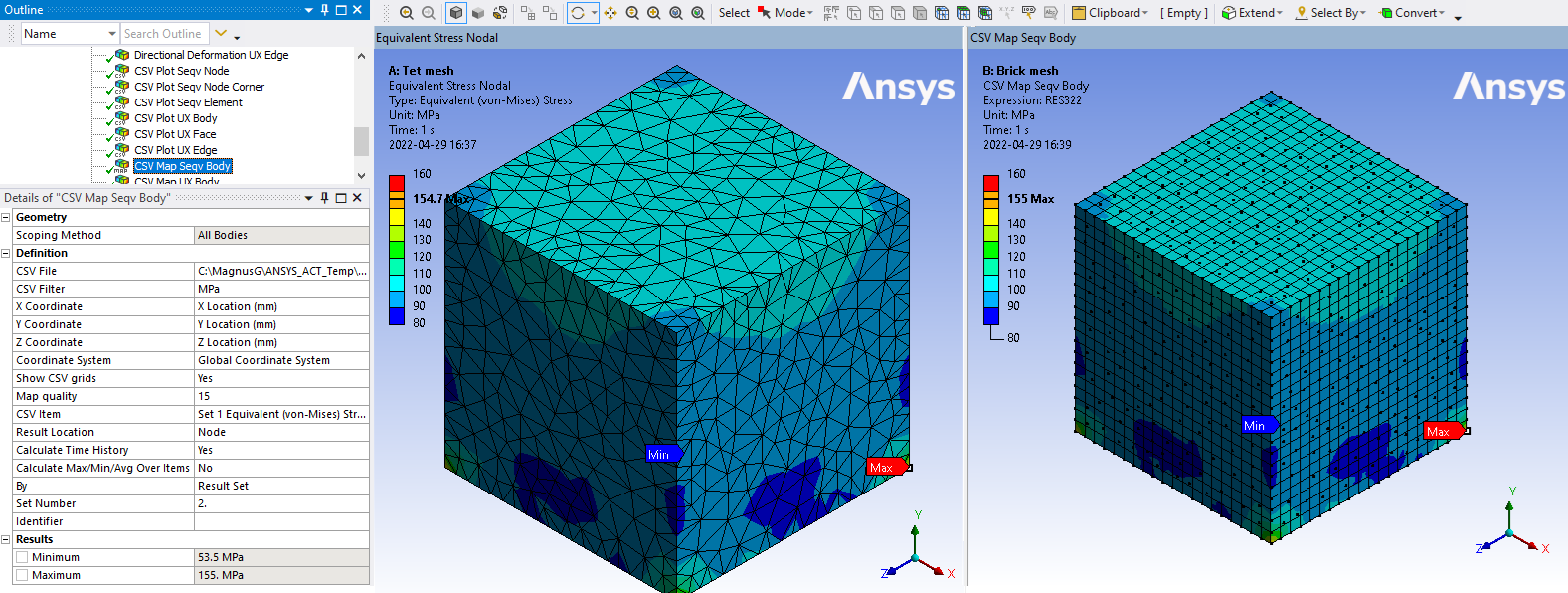Screen dimensions: 1568x593
Task: Click the Max label in Tet mesh viewport
Action: 887,467
